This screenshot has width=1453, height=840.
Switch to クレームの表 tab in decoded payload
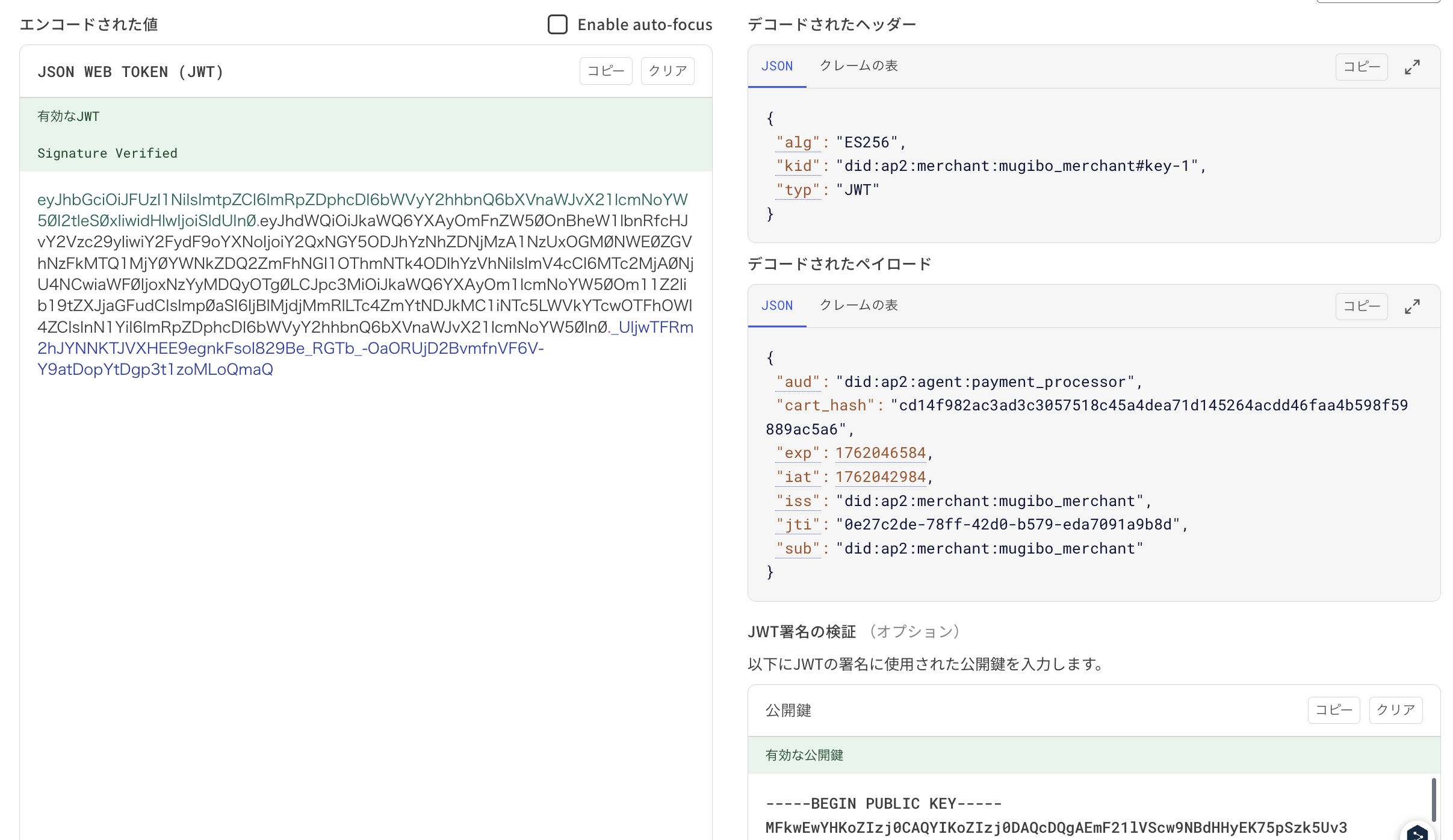pos(859,306)
